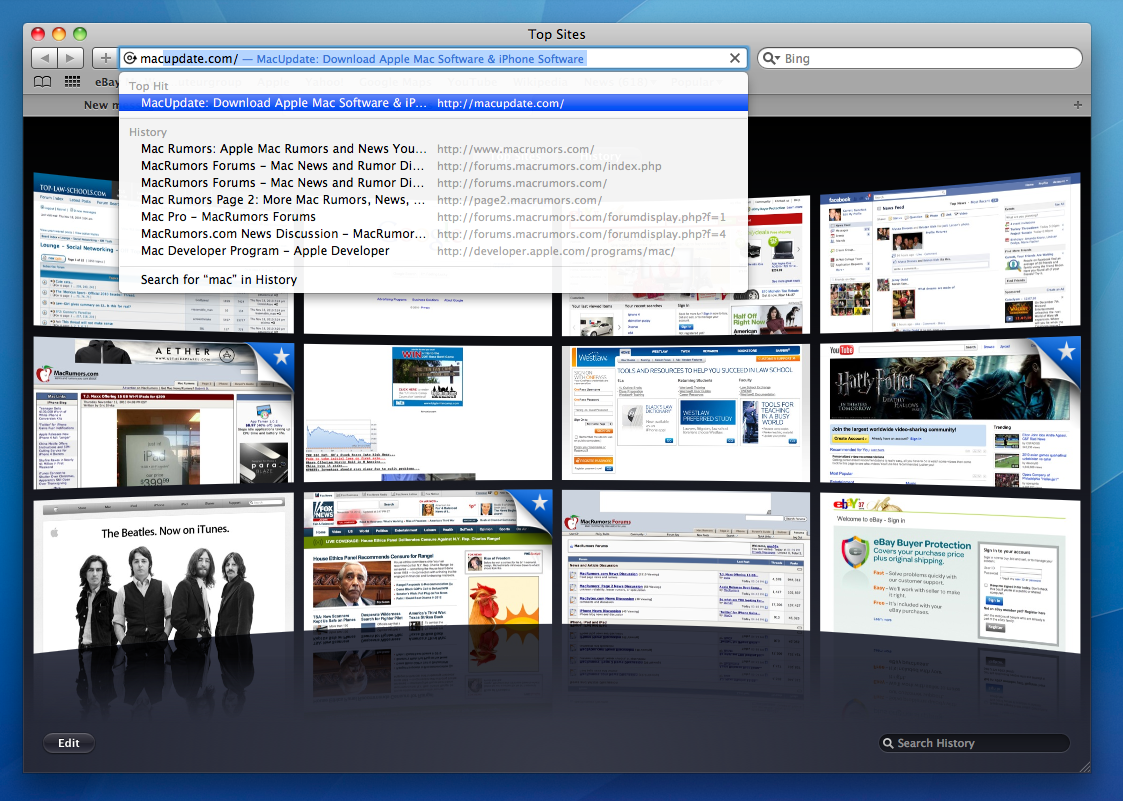Open a new tab with the plus icon
1123x801 pixels.
1078,105
